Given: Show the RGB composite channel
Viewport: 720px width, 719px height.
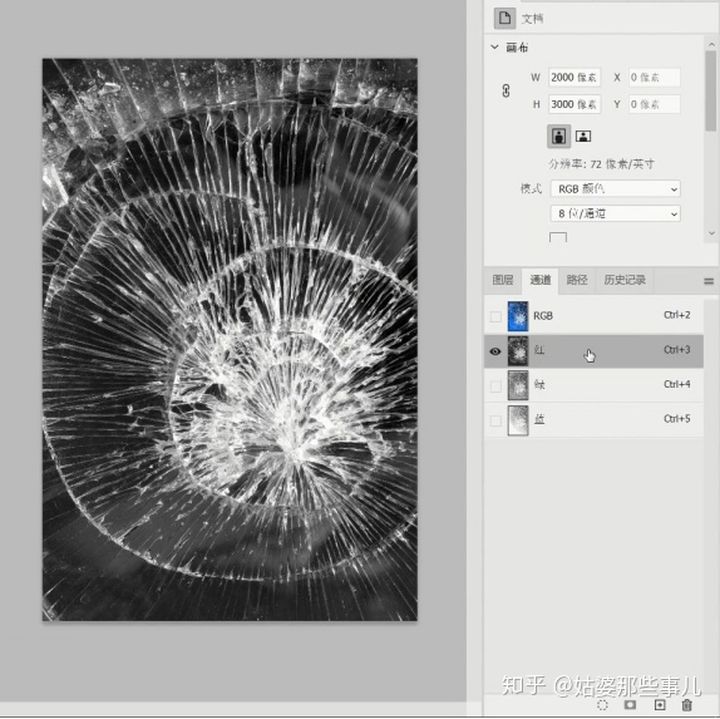Looking at the screenshot, I should 495,316.
